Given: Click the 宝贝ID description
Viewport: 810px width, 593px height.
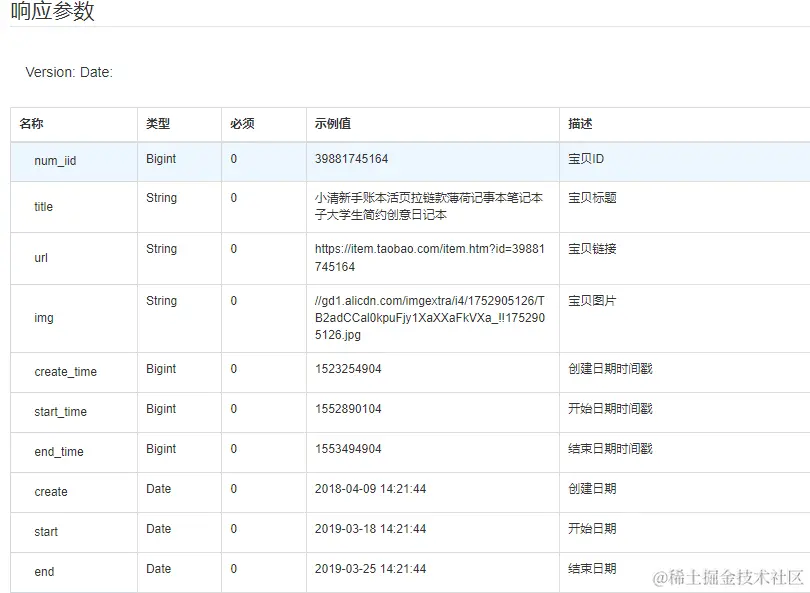Looking at the screenshot, I should tap(586, 159).
